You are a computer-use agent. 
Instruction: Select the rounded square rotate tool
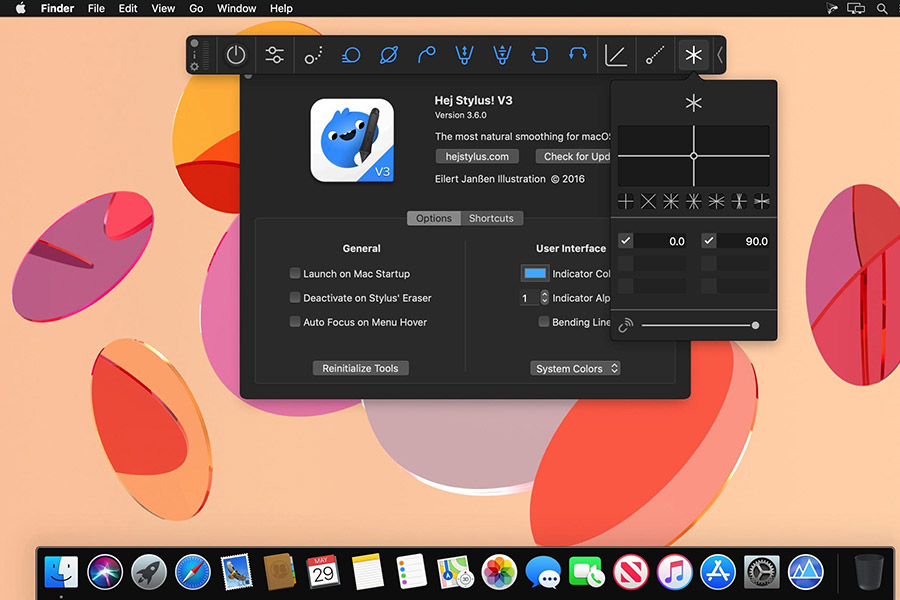pyautogui.click(x=540, y=55)
